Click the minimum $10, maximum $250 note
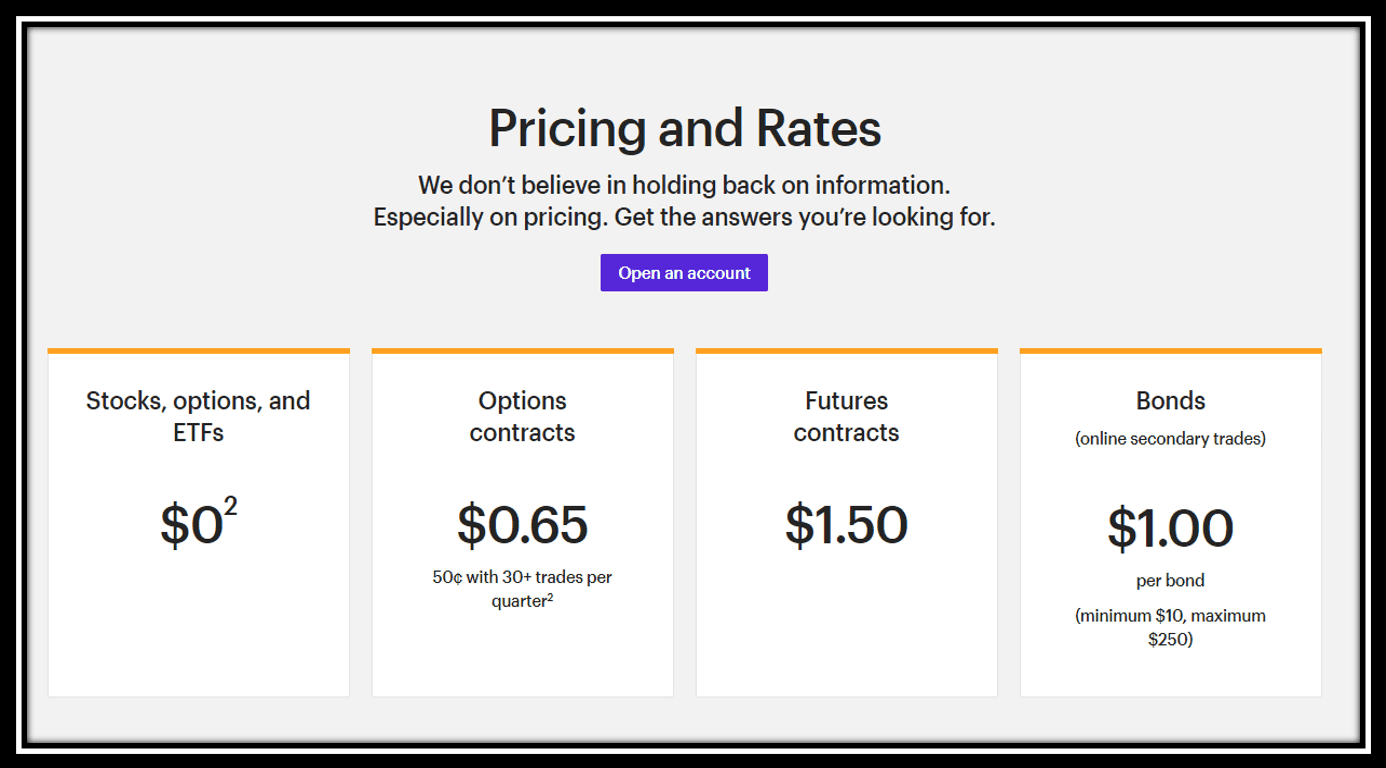 tap(1170, 627)
